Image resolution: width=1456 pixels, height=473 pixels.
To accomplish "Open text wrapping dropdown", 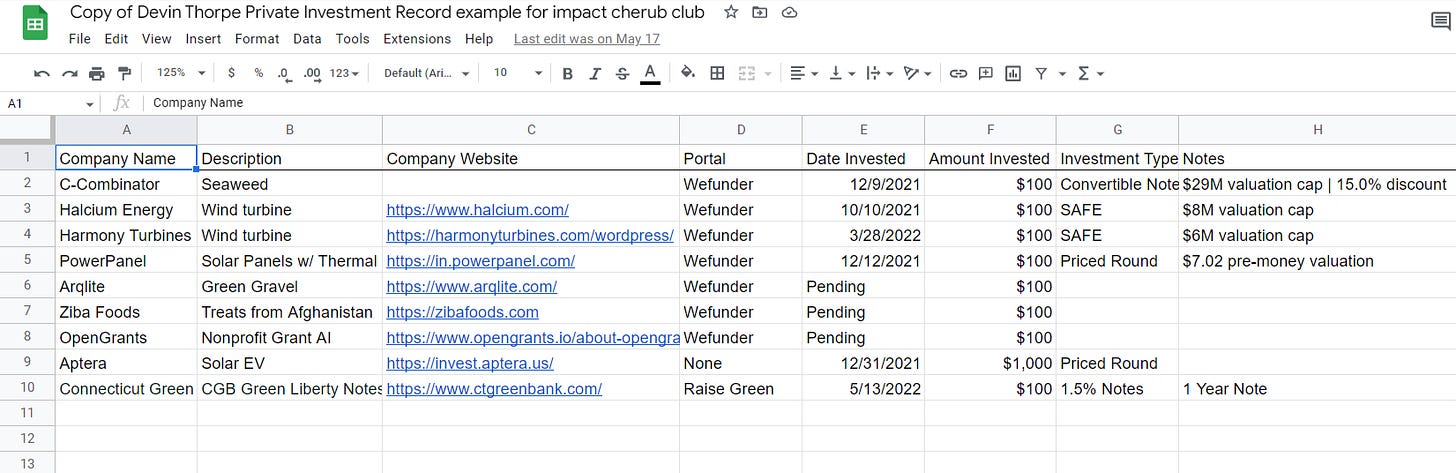I will tap(878, 73).
